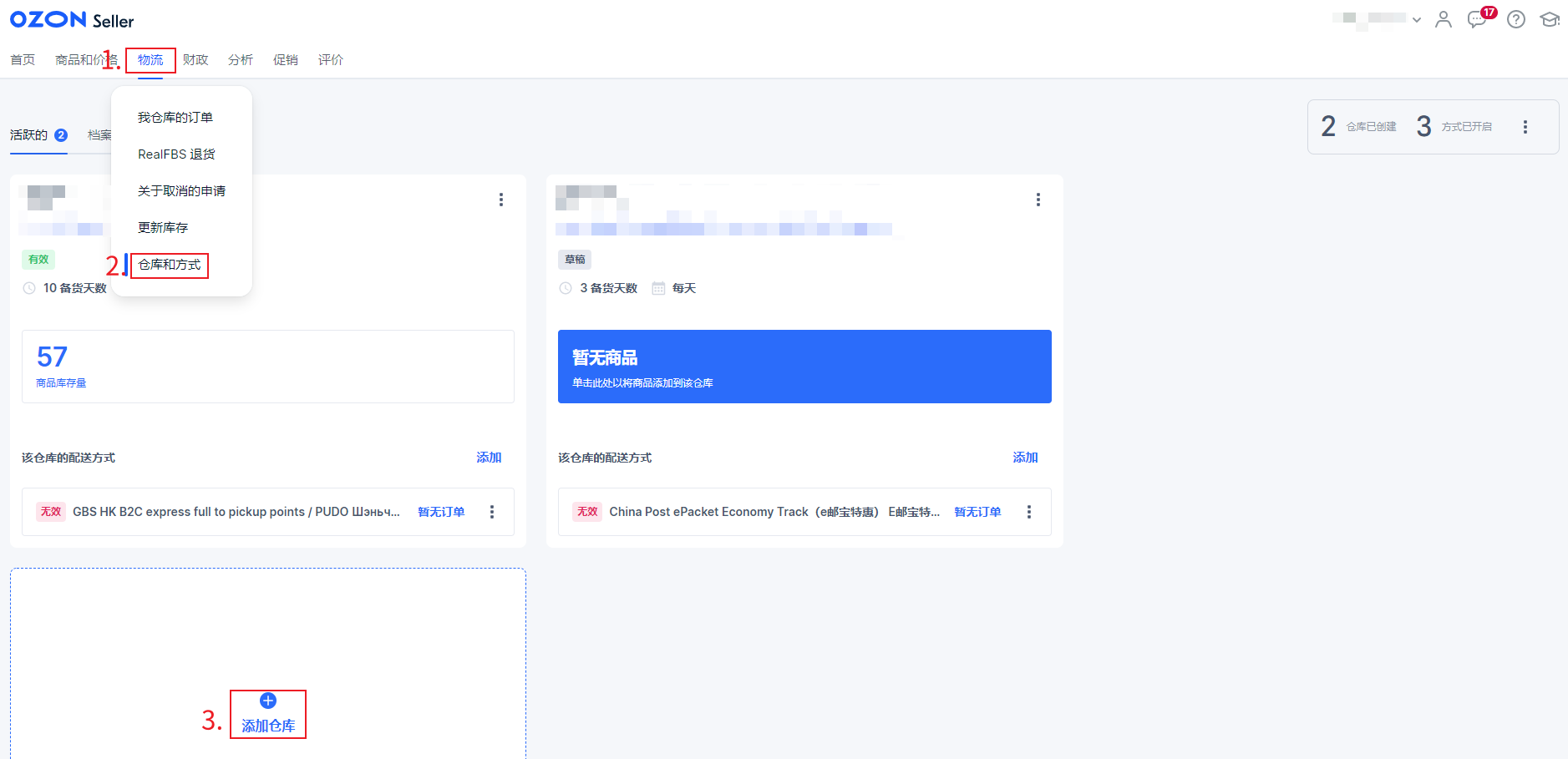
Task: Open the three-dot menu on second warehouse card
Action: (1038, 200)
